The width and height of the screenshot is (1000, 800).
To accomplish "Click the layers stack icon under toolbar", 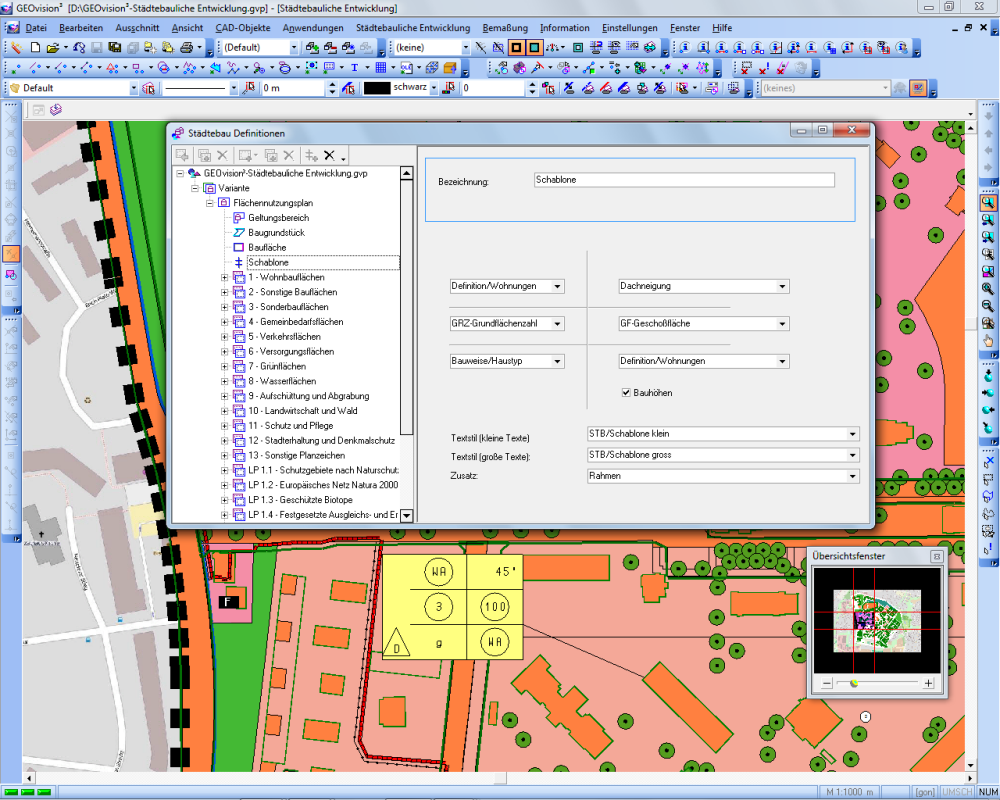I will 55,110.
